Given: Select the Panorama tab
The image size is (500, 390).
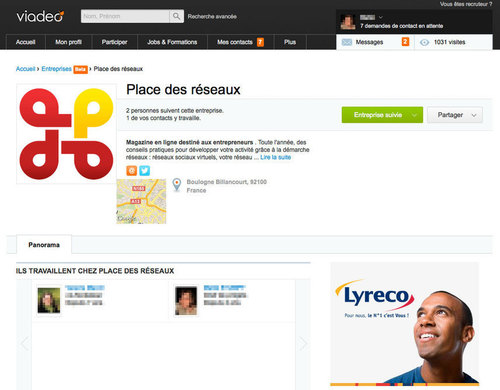Looking at the screenshot, I should [x=44, y=245].
